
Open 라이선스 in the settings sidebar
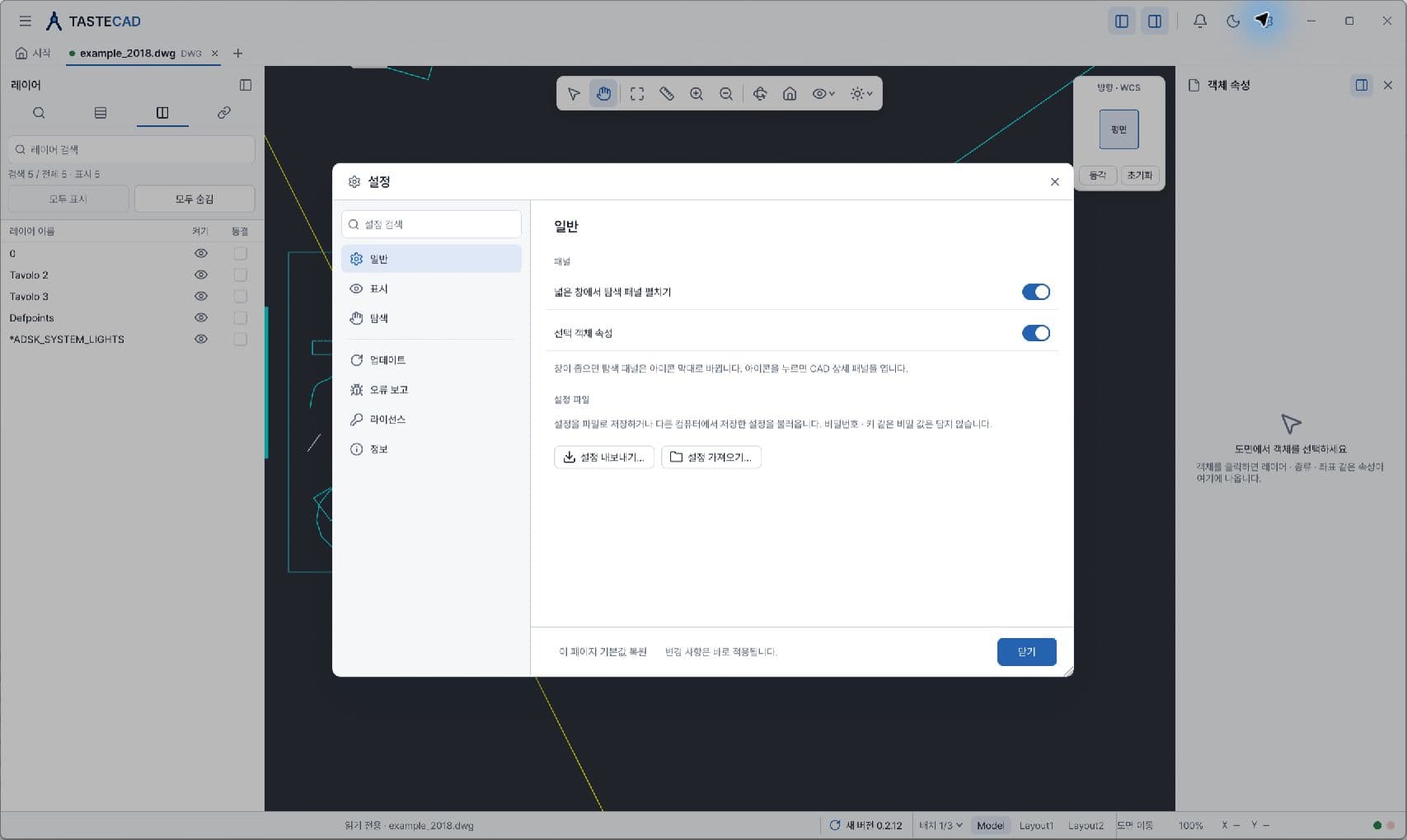coord(431,420)
